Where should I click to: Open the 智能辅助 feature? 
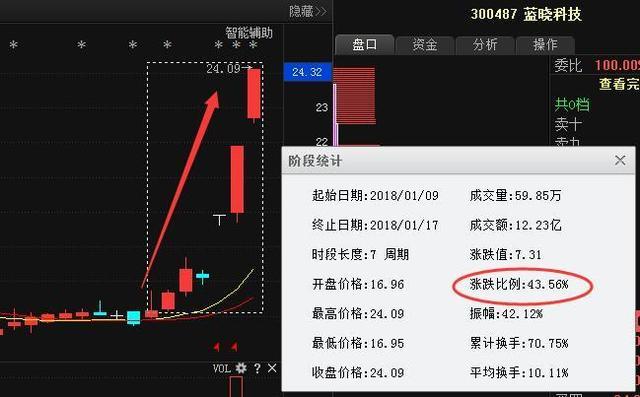tap(249, 33)
